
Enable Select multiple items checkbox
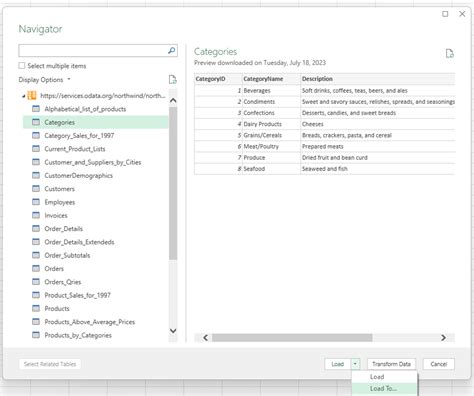pos(22,66)
